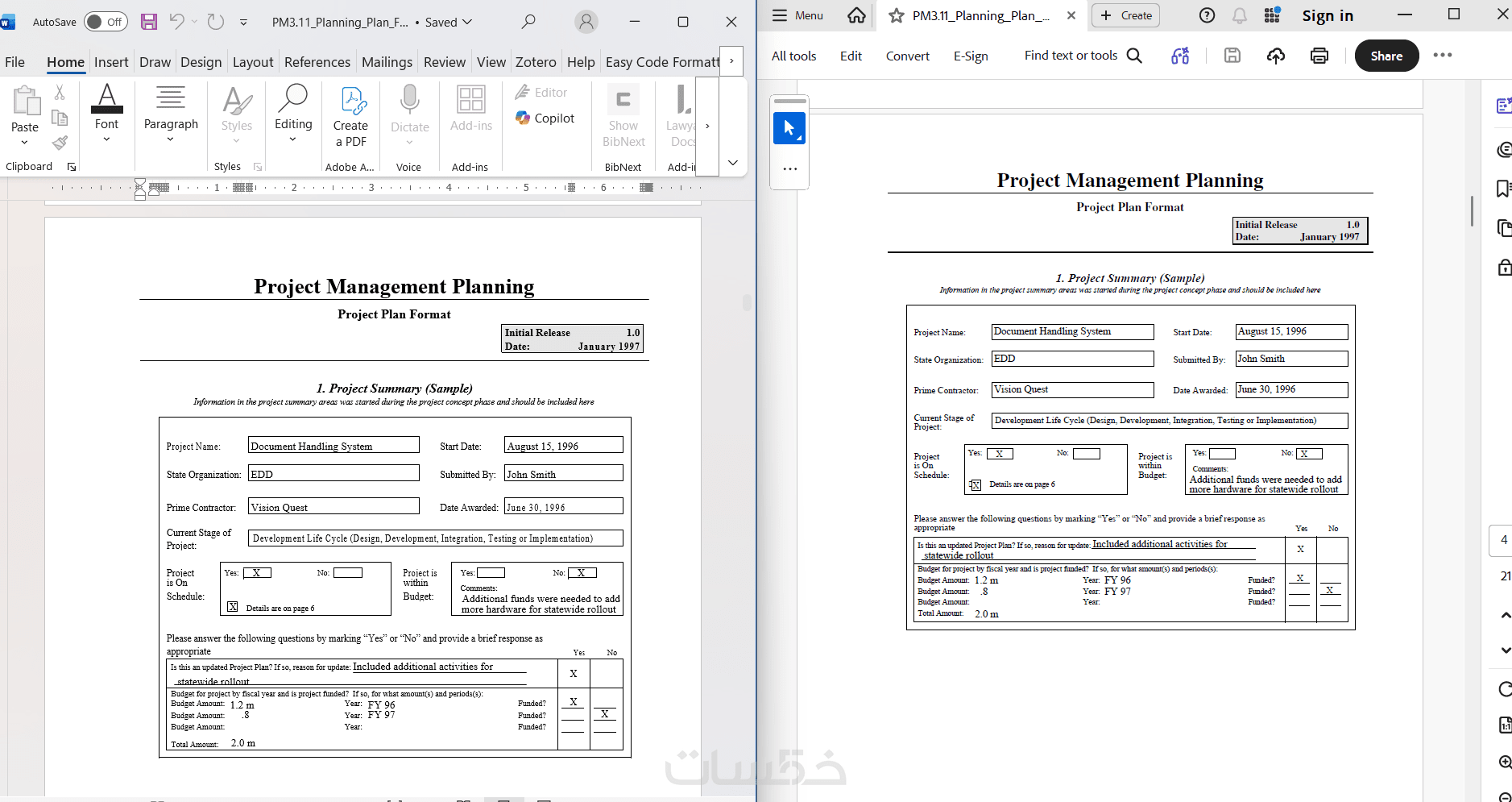Click the Redo icon in Word
This screenshot has width=1512, height=802.
point(216,22)
